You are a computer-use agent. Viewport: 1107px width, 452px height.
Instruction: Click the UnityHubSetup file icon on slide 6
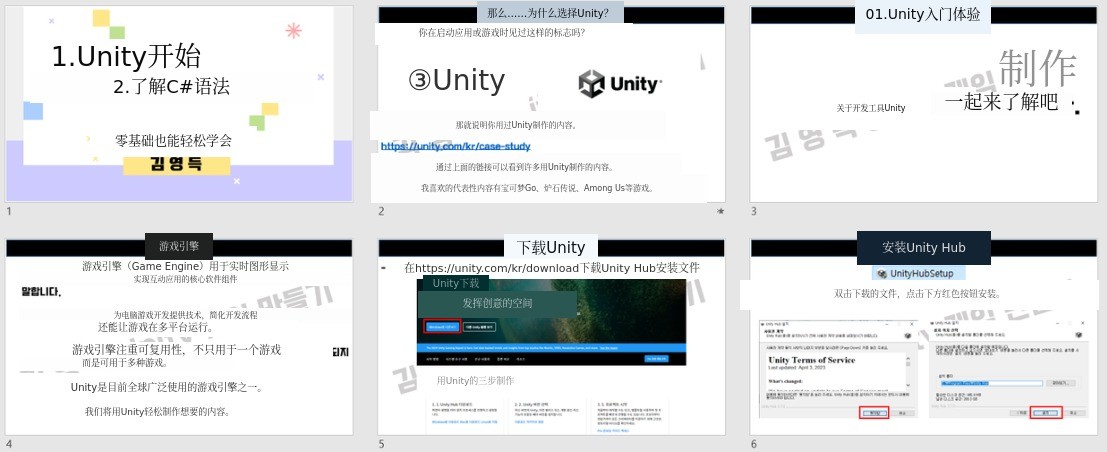click(x=882, y=274)
